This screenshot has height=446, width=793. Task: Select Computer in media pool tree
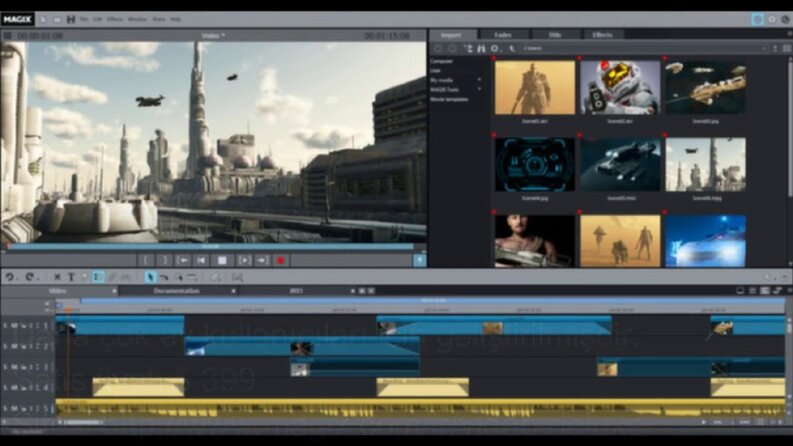click(x=442, y=61)
